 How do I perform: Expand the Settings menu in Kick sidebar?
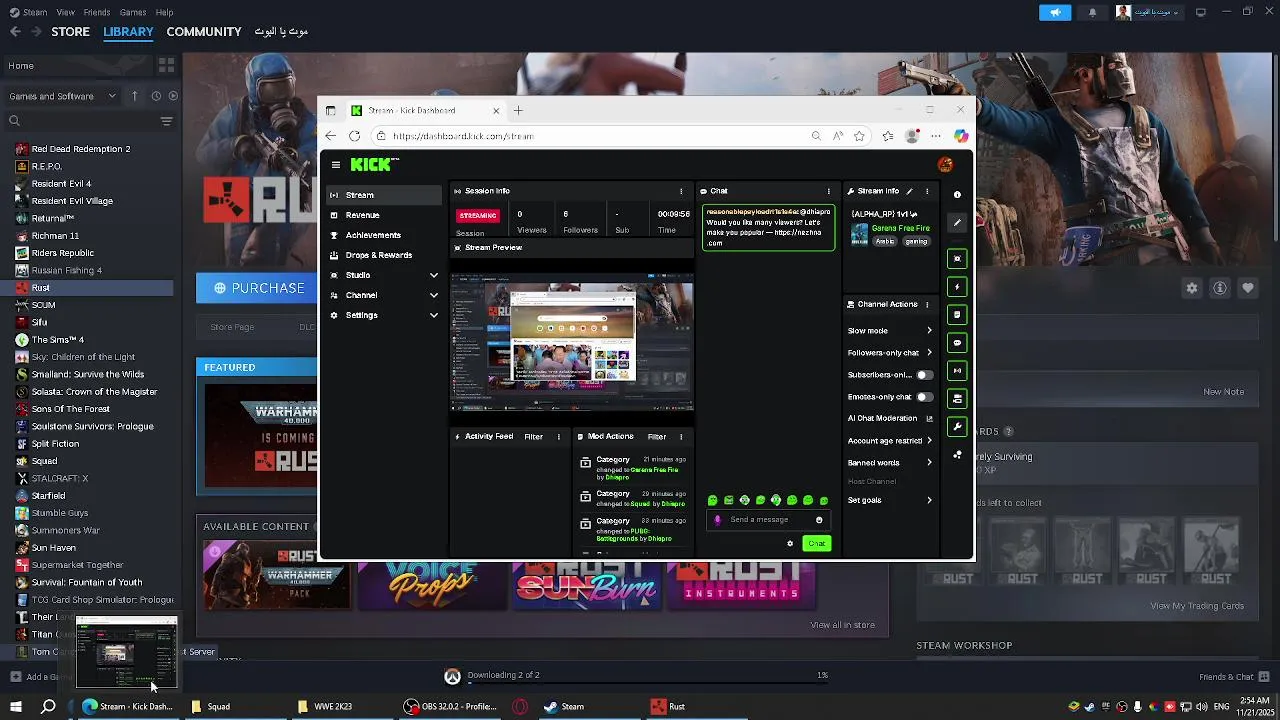[433, 315]
